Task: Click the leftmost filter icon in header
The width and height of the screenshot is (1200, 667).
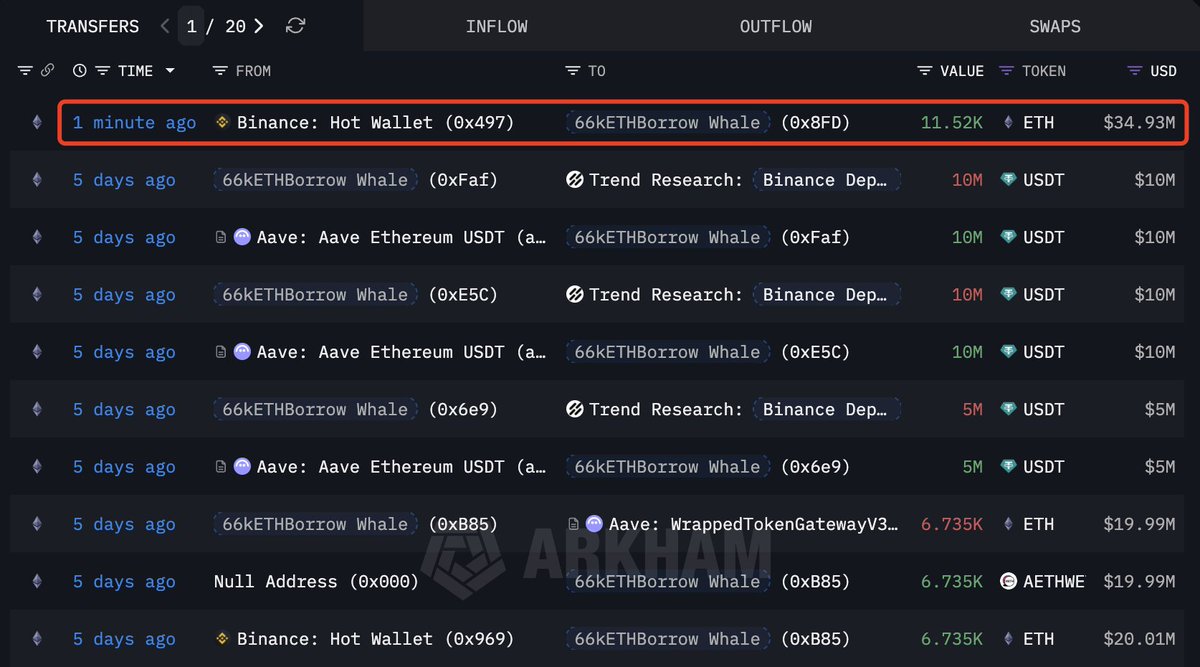Action: pos(25,71)
